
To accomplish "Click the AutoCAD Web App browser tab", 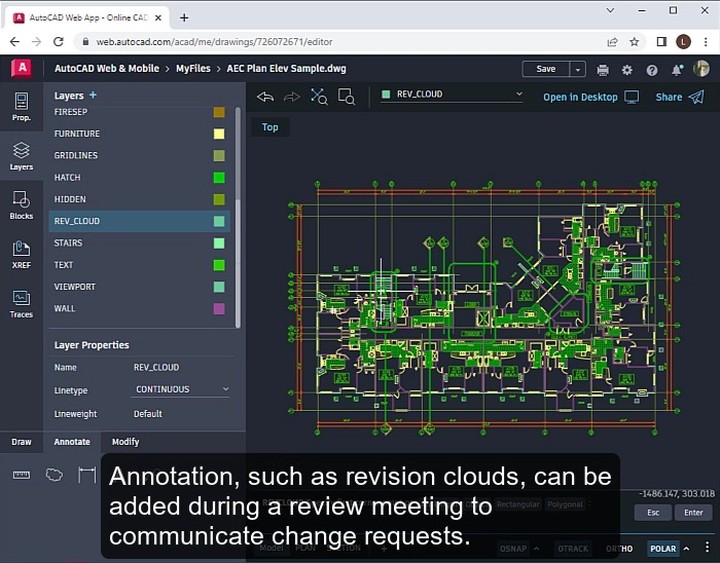I will 87,18.
